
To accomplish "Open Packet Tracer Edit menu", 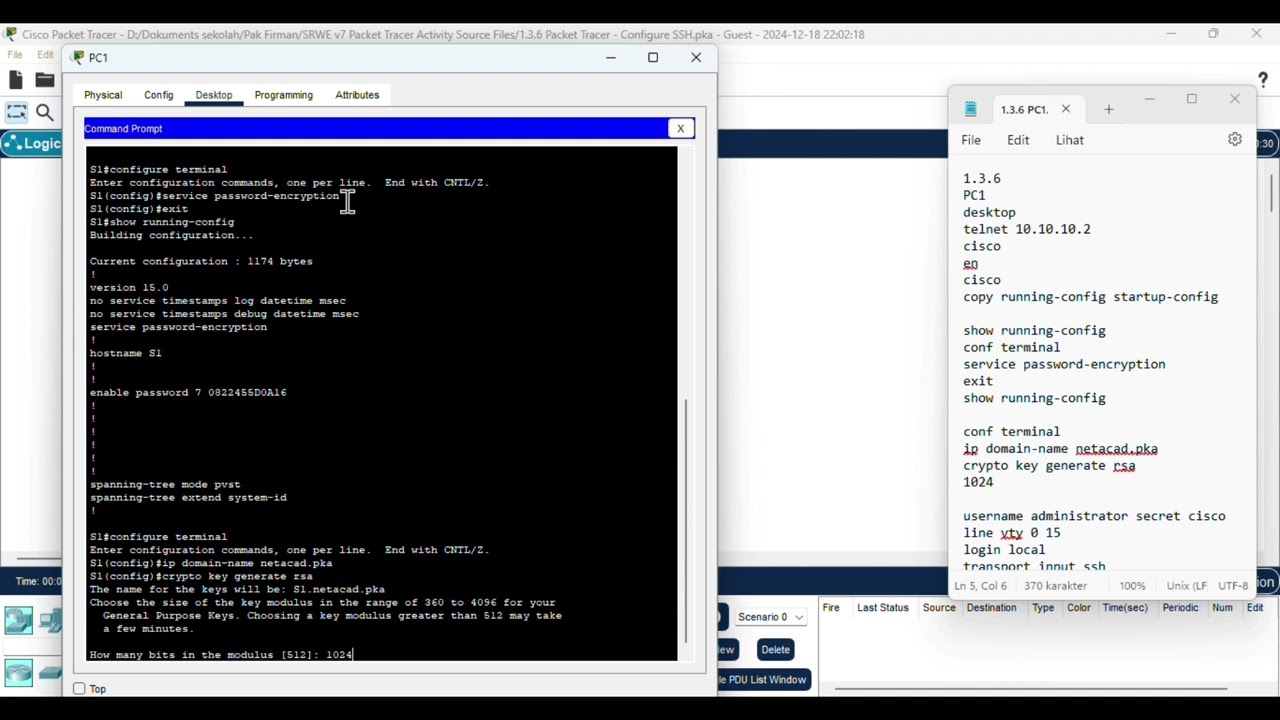I will (x=46, y=55).
